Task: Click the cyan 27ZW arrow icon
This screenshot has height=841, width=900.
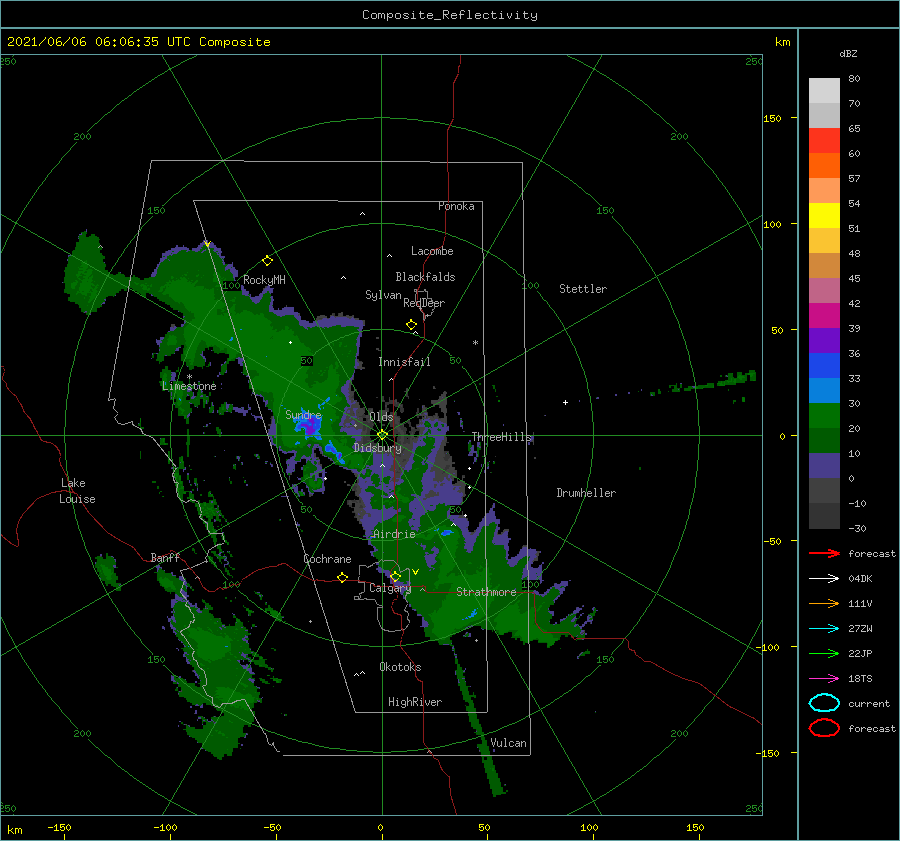Action: tap(824, 629)
